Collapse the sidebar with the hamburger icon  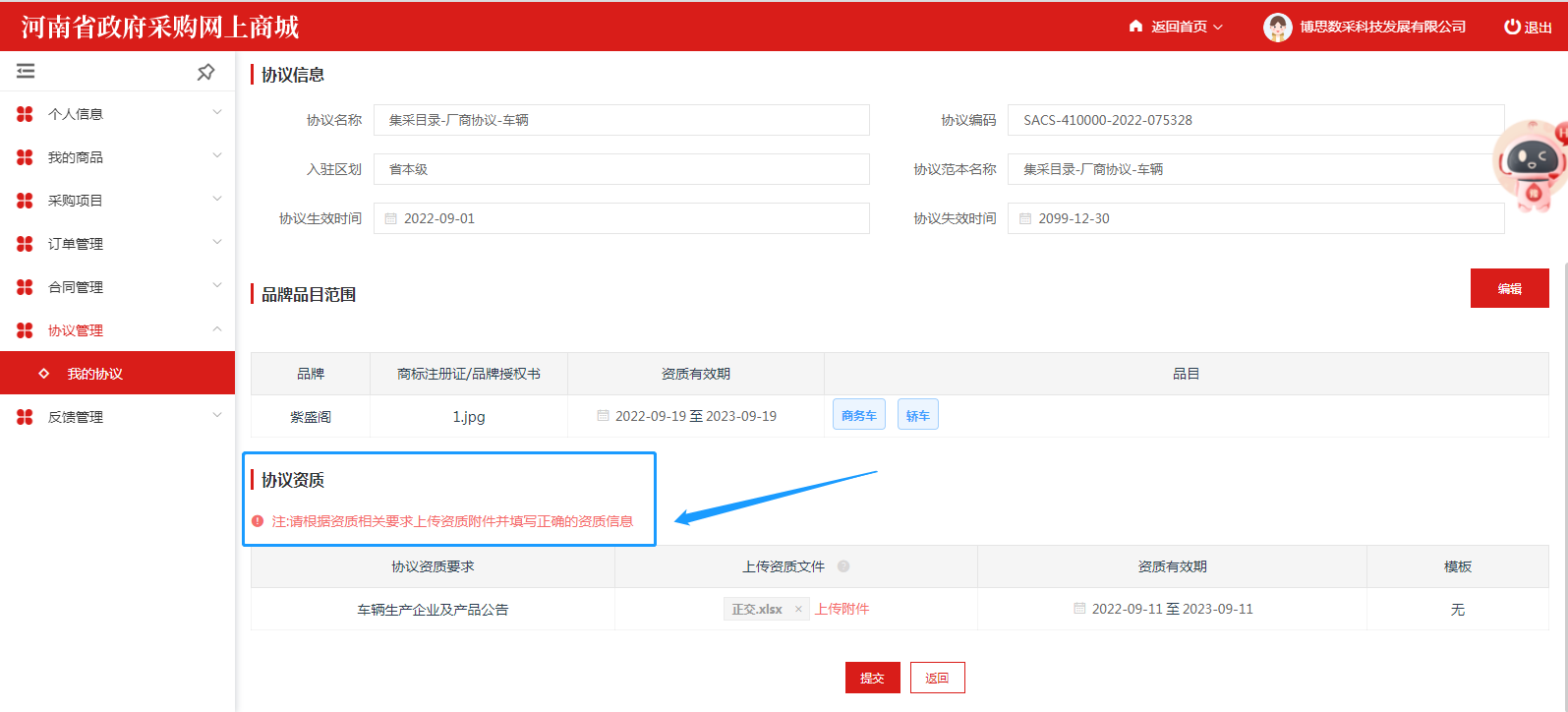click(x=26, y=71)
